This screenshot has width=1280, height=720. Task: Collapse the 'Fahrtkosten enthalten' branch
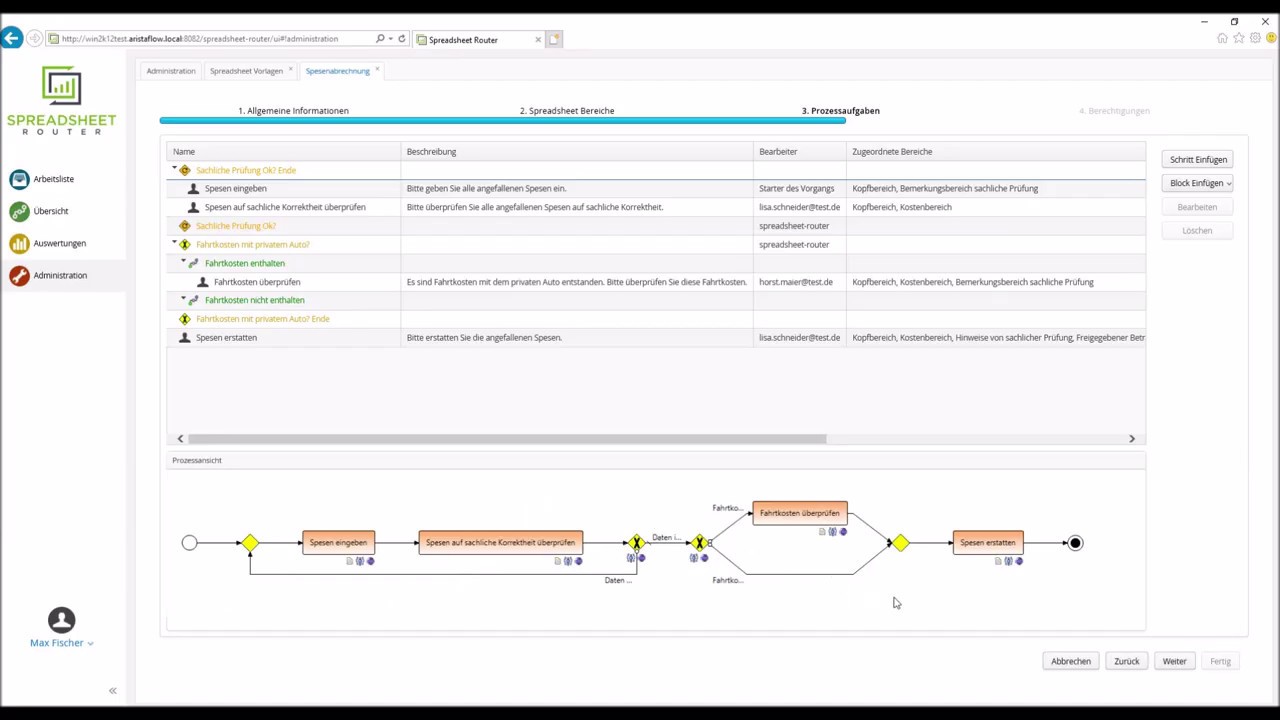(x=183, y=263)
